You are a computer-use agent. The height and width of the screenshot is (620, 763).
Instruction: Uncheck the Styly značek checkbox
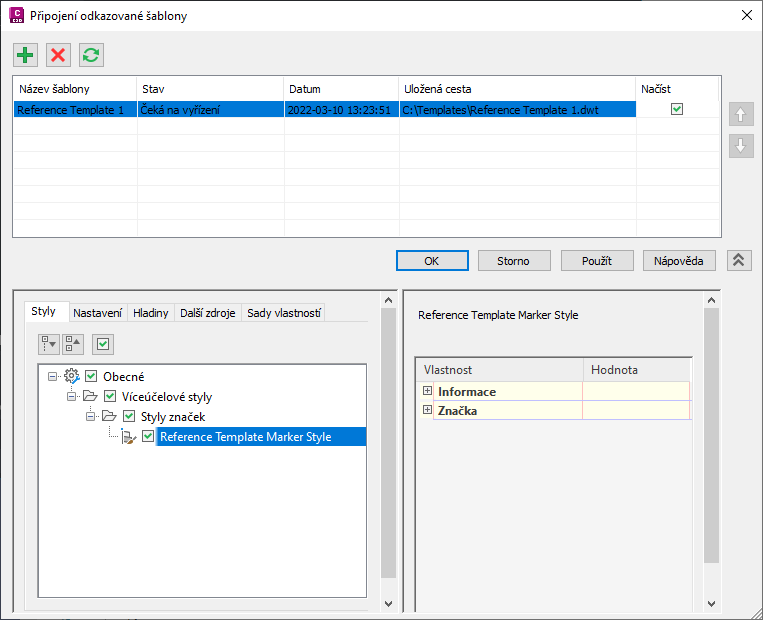click(x=129, y=416)
